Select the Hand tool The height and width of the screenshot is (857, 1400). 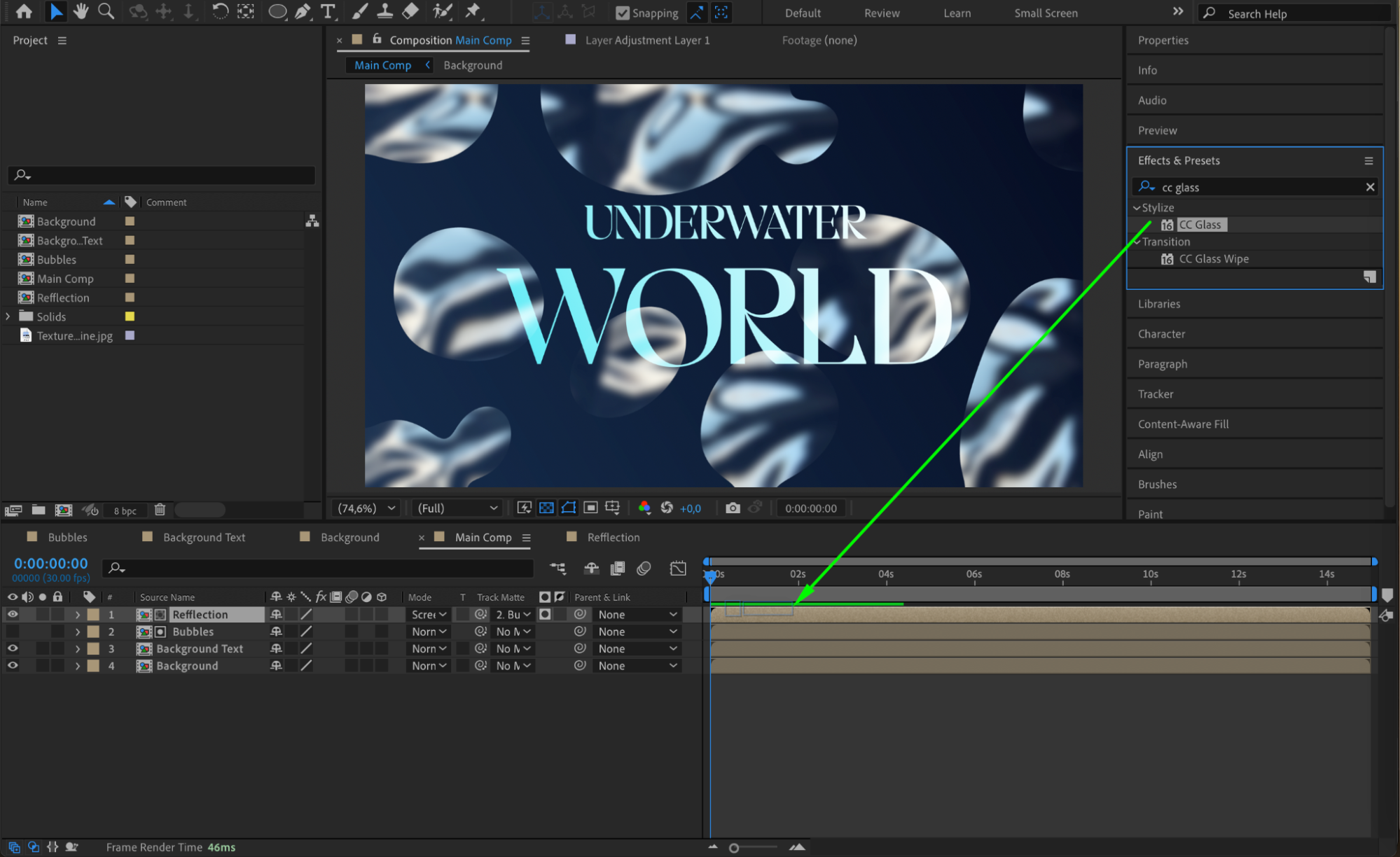81,11
